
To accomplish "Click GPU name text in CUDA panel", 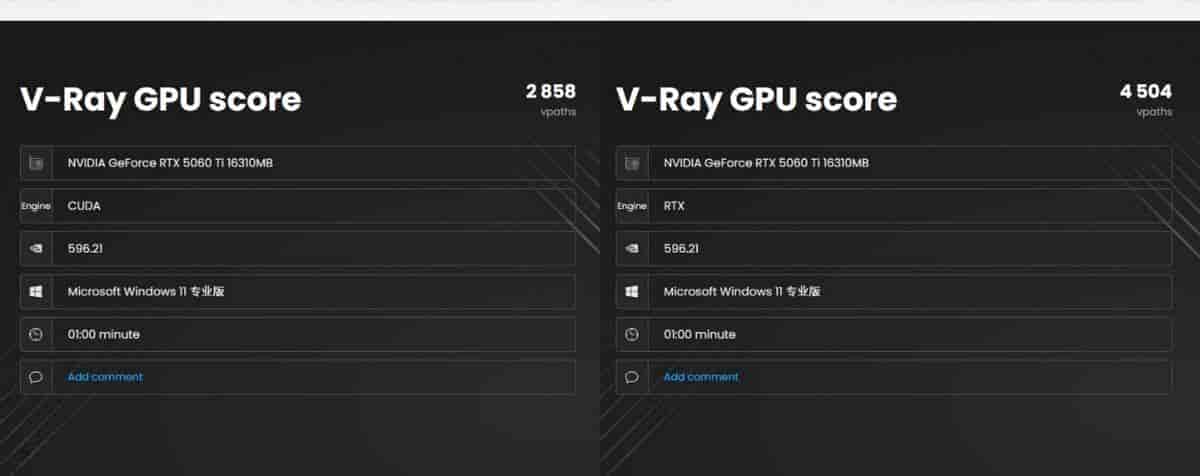I will [x=170, y=163].
